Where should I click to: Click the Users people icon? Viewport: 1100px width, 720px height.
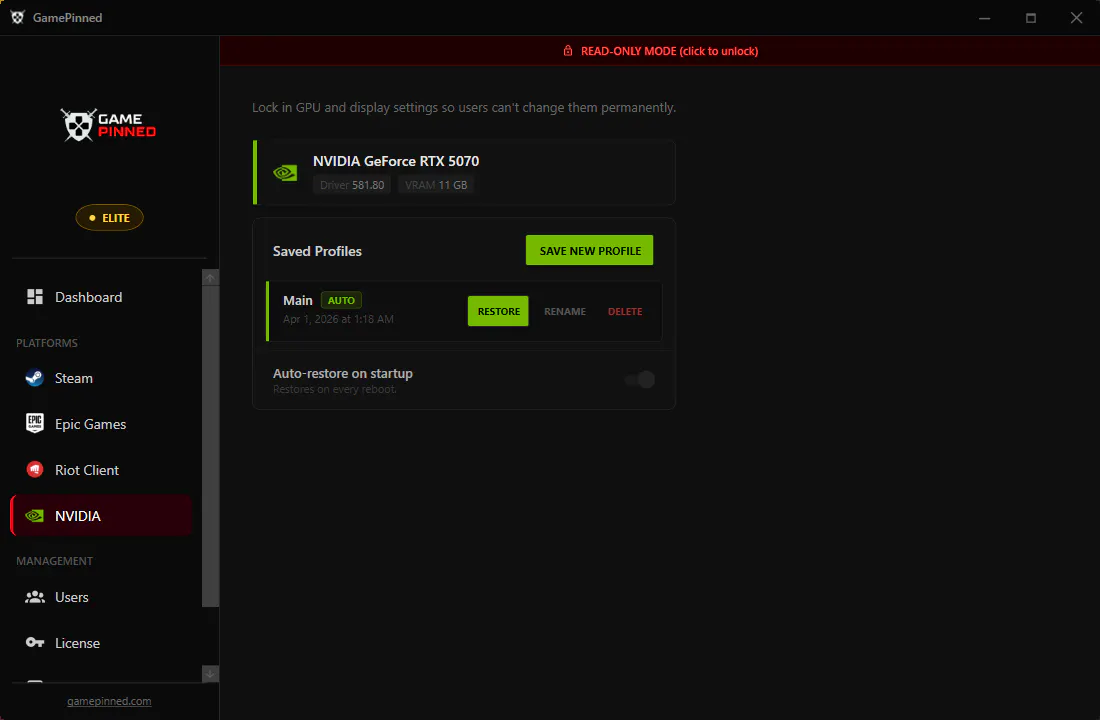35,597
